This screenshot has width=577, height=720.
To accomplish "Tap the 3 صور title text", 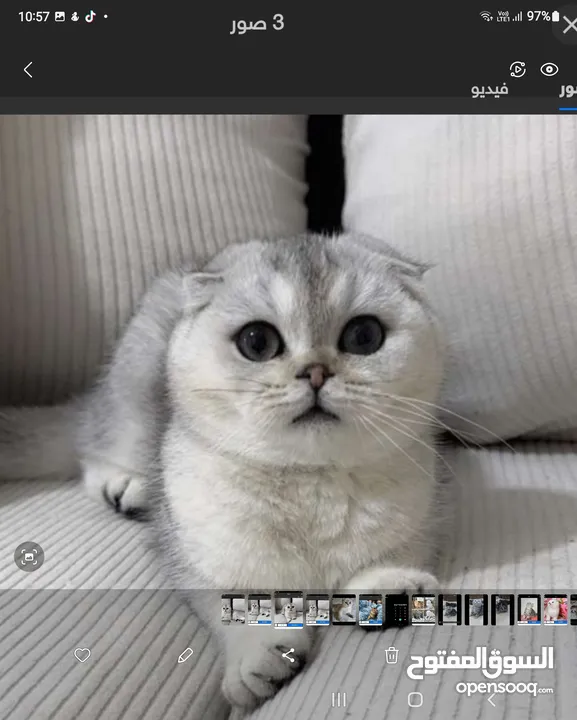I will point(258,22).
